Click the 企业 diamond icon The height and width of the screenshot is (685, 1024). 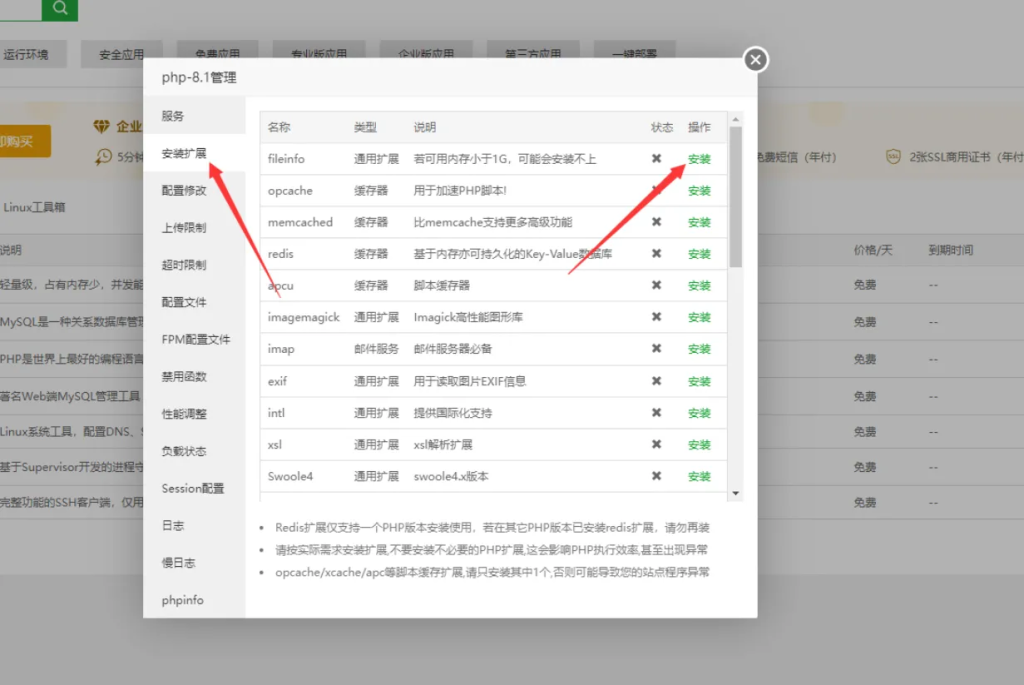tap(100, 123)
